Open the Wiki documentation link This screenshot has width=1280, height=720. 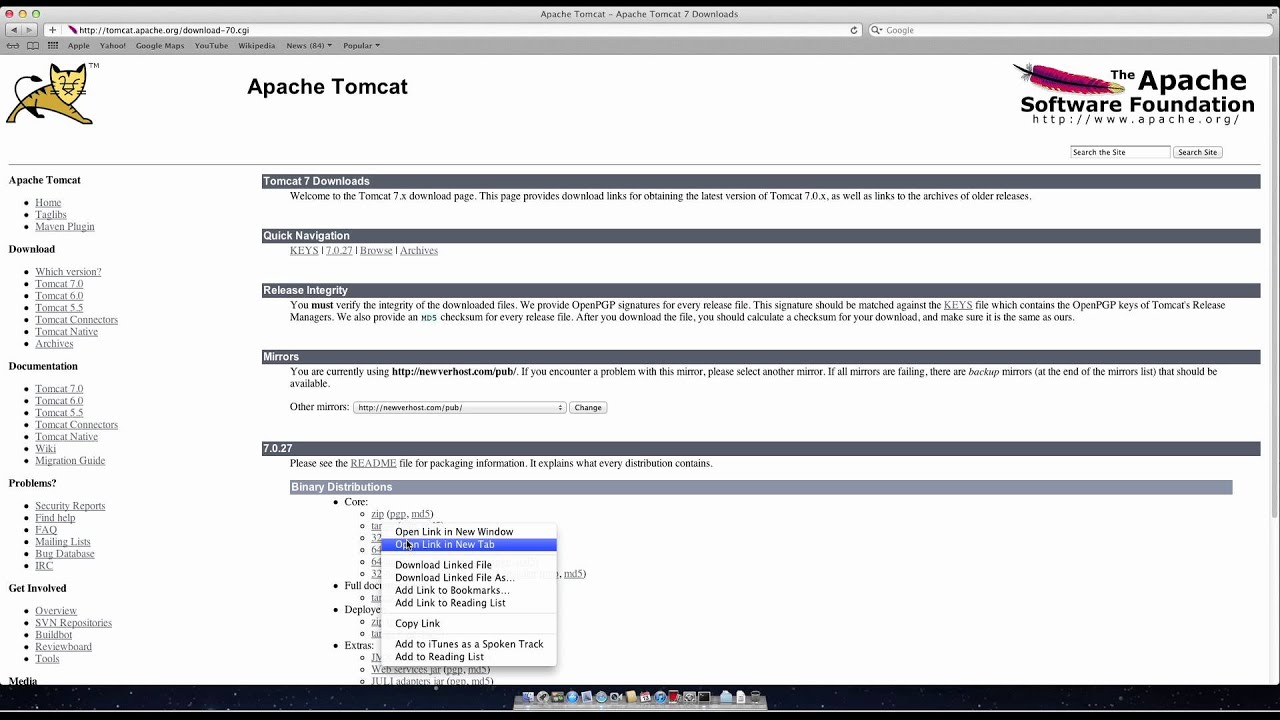point(45,449)
